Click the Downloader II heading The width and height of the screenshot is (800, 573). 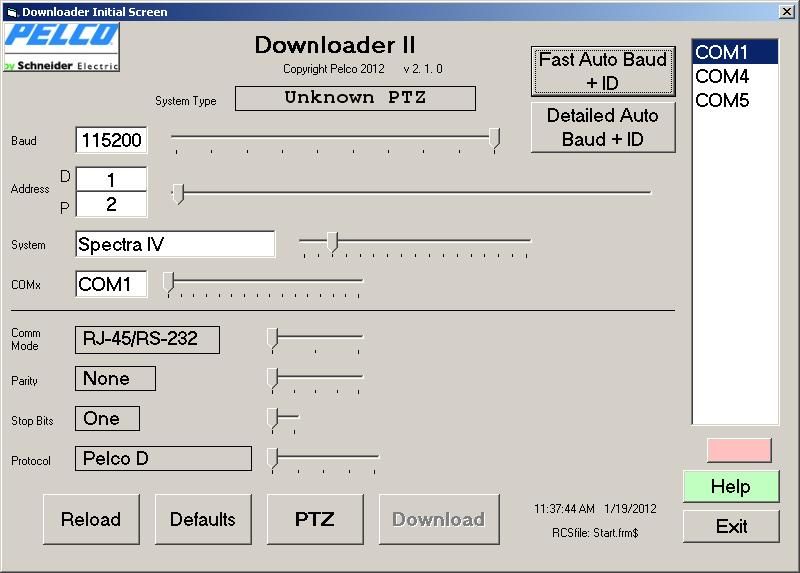click(x=335, y=45)
